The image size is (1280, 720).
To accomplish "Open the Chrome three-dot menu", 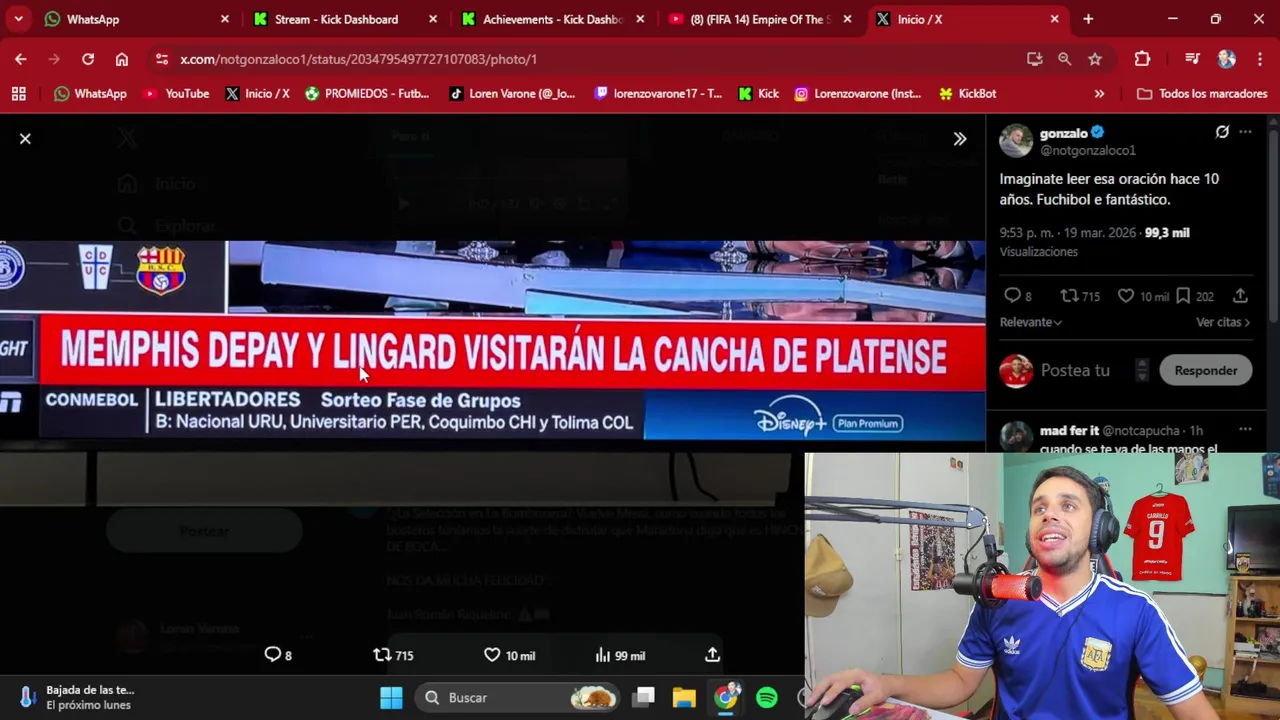I will coord(1259,59).
